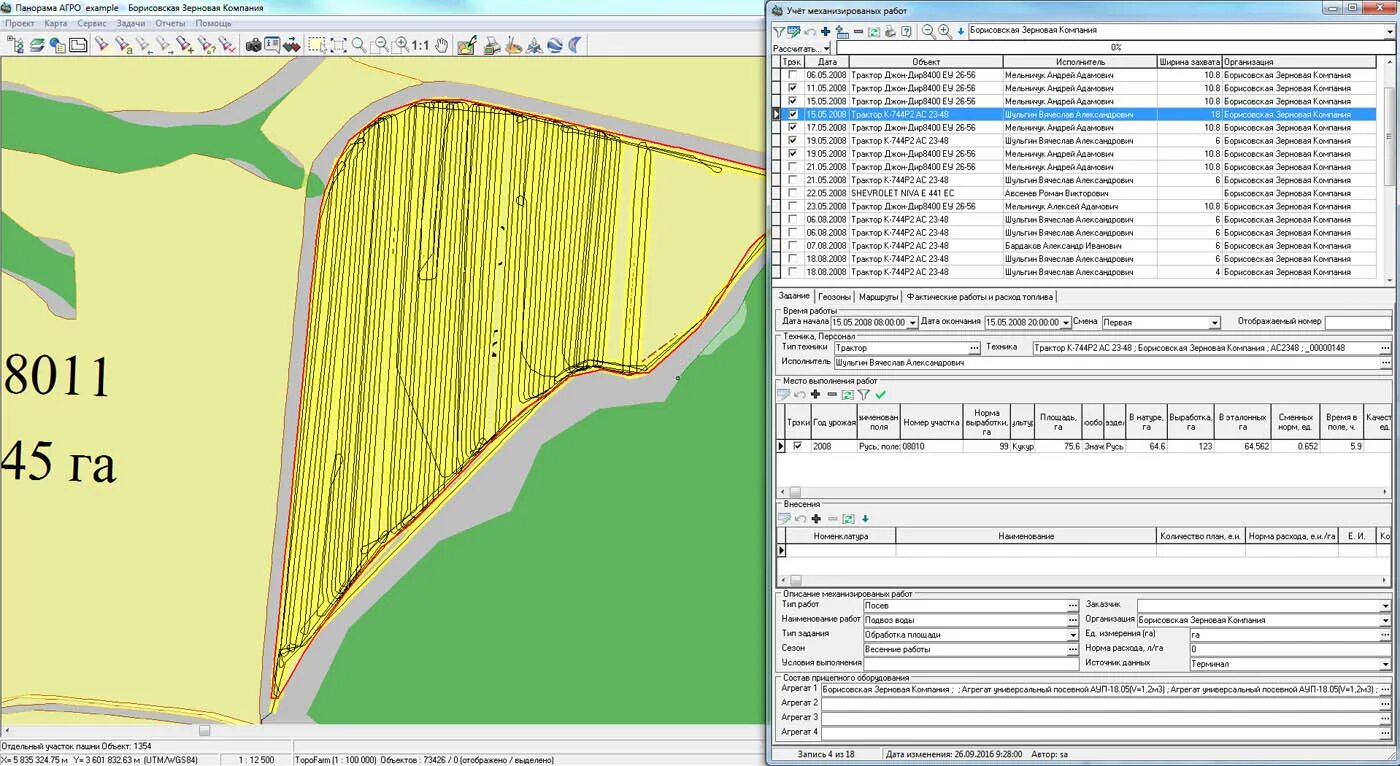Select the rectangular area selection tool
The height and width of the screenshot is (766, 1400).
pos(316,45)
